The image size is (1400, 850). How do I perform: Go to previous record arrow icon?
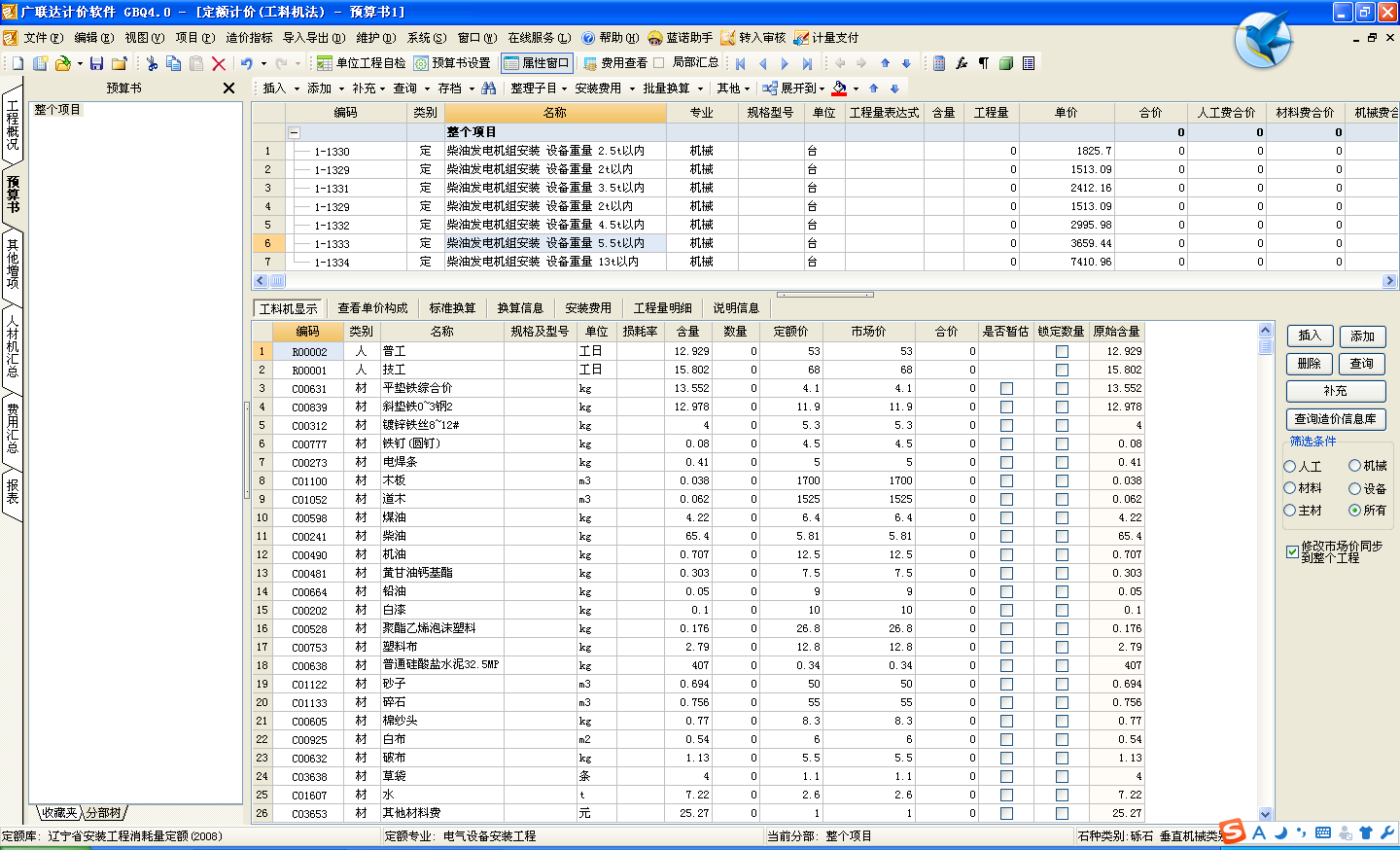pos(762,63)
